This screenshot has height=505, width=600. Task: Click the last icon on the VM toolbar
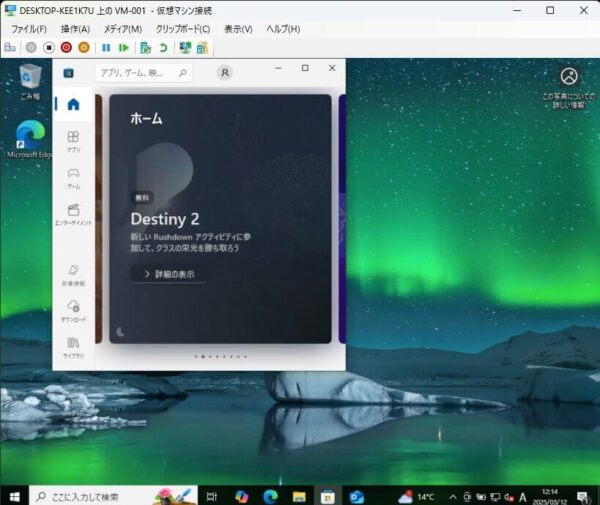click(x=202, y=47)
